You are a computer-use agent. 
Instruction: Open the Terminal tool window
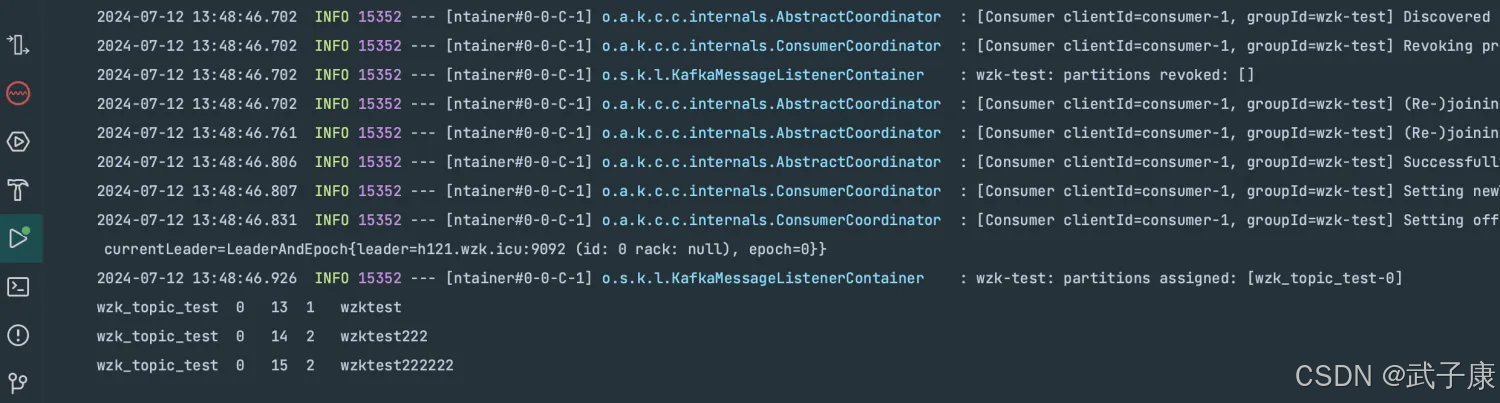tap(18, 287)
